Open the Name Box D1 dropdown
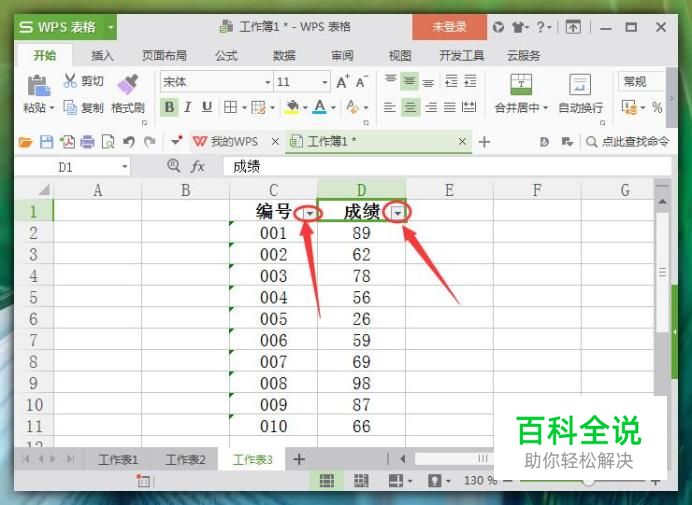The image size is (692, 505). pyautogui.click(x=124, y=167)
